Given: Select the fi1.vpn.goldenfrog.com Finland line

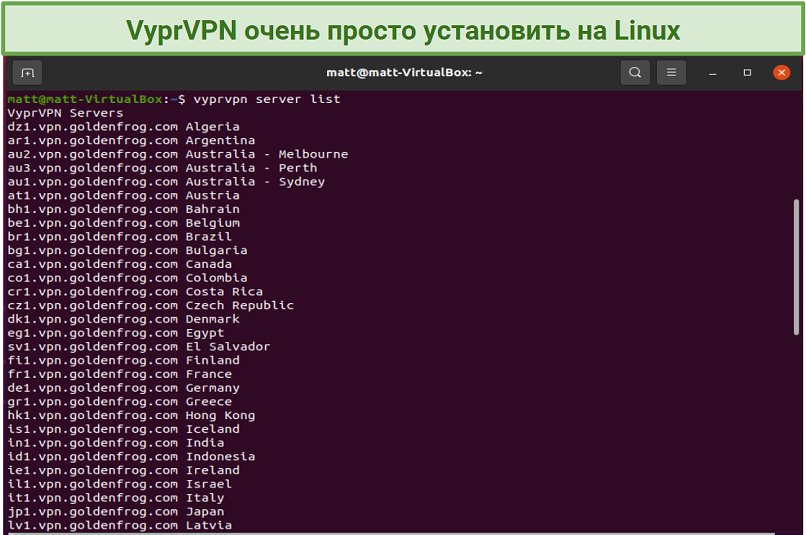Looking at the screenshot, I should click(123, 361).
